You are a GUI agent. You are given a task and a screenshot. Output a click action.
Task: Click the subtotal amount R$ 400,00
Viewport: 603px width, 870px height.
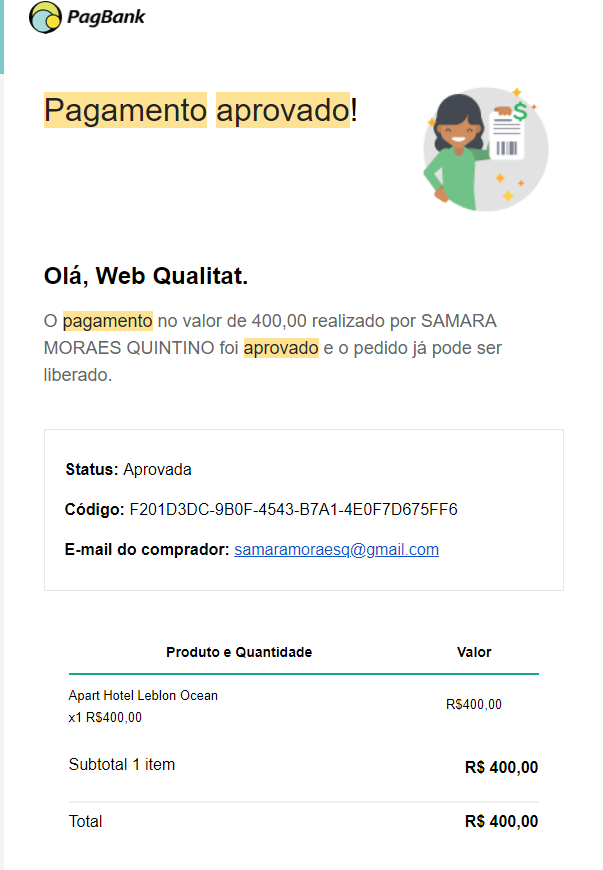(501, 768)
